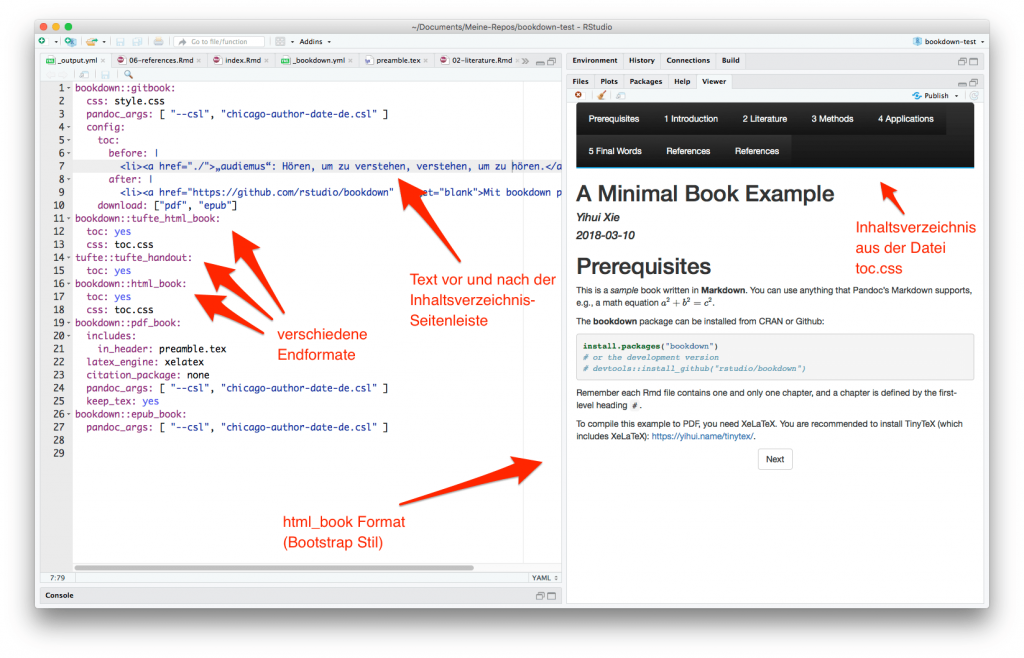1024x658 pixels.
Task: Collapse the fold arrow at line 1
Action: point(69,88)
